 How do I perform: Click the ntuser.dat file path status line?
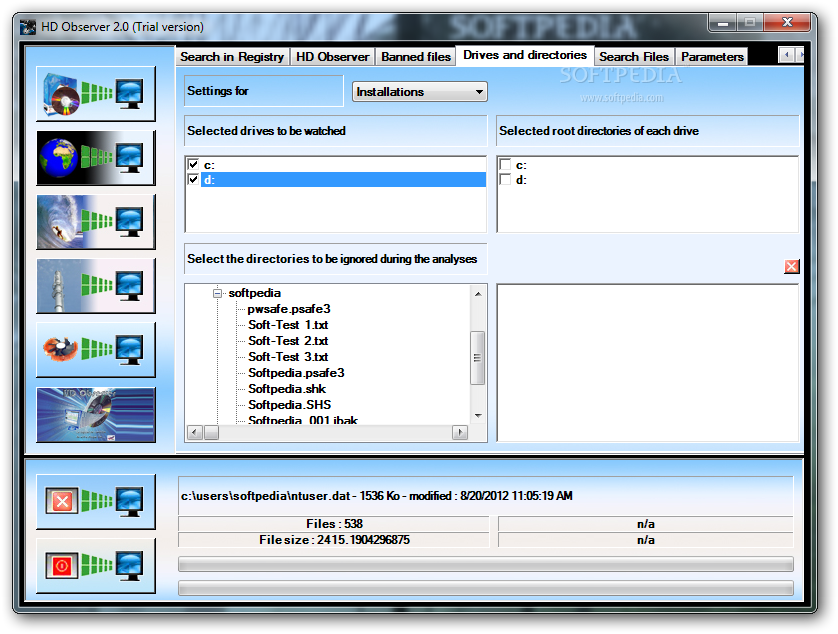click(x=485, y=496)
